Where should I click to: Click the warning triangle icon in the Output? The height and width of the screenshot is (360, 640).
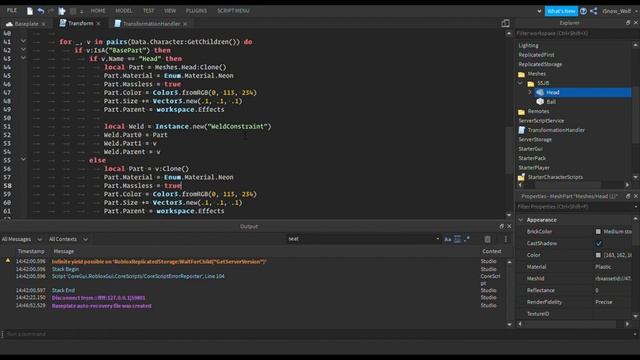(x=8, y=260)
